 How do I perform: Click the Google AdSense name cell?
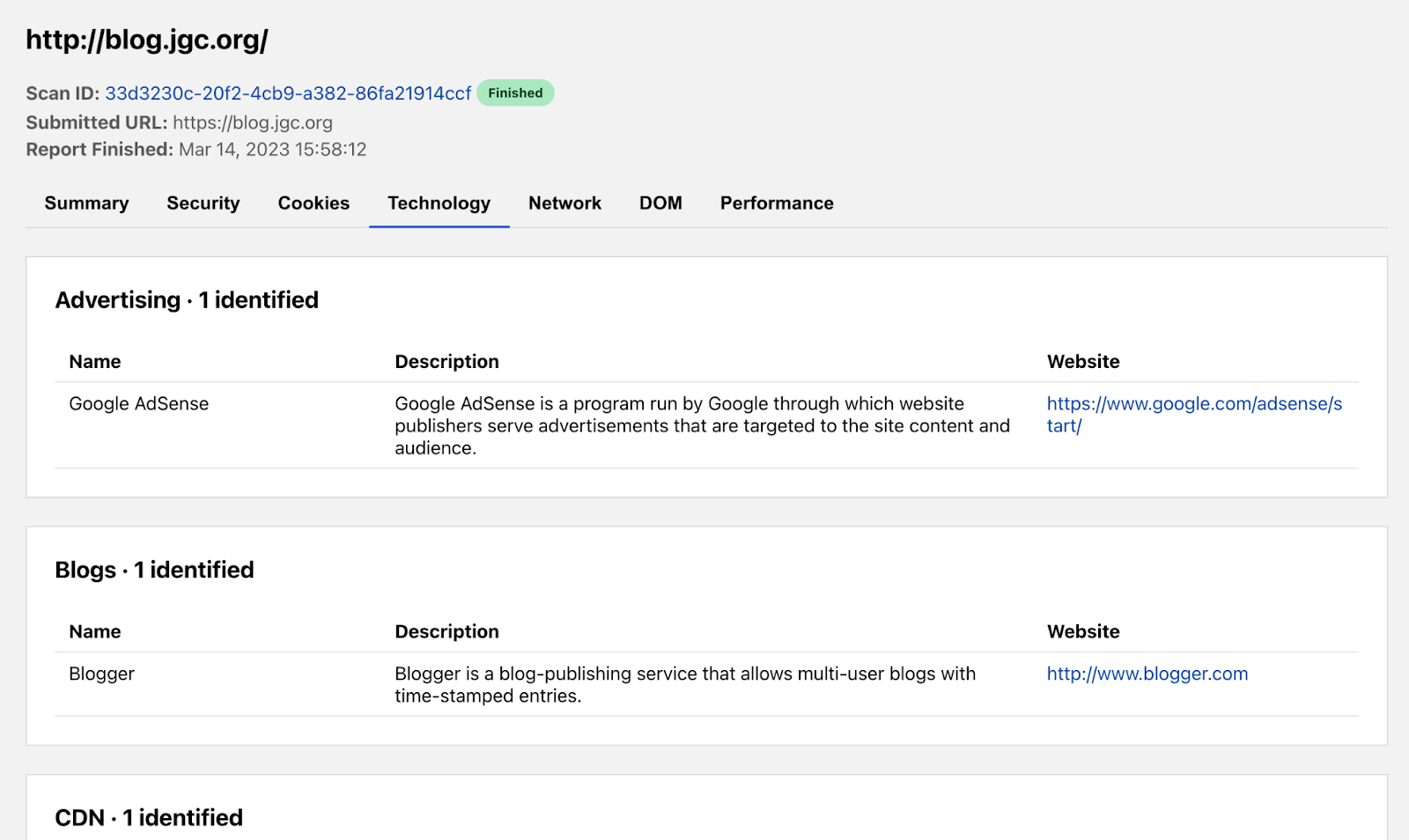[139, 404]
